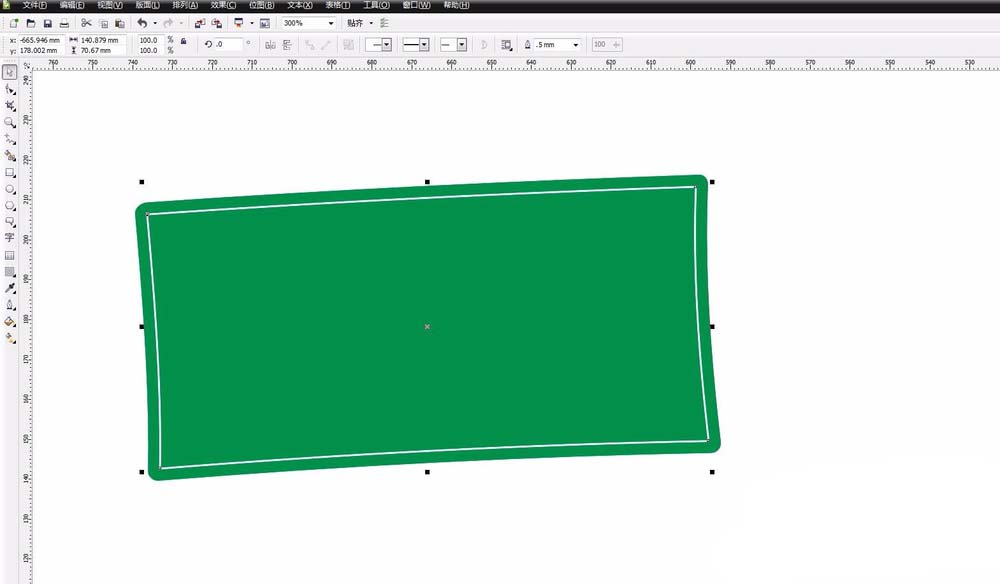1000x584 pixels.
Task: Open the 文件(F) menu
Action: click(x=34, y=5)
